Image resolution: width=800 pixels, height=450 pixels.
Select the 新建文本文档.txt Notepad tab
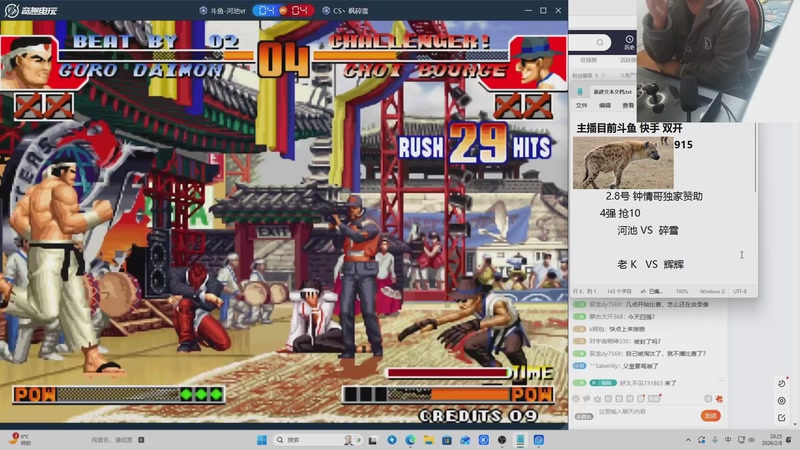tap(612, 92)
